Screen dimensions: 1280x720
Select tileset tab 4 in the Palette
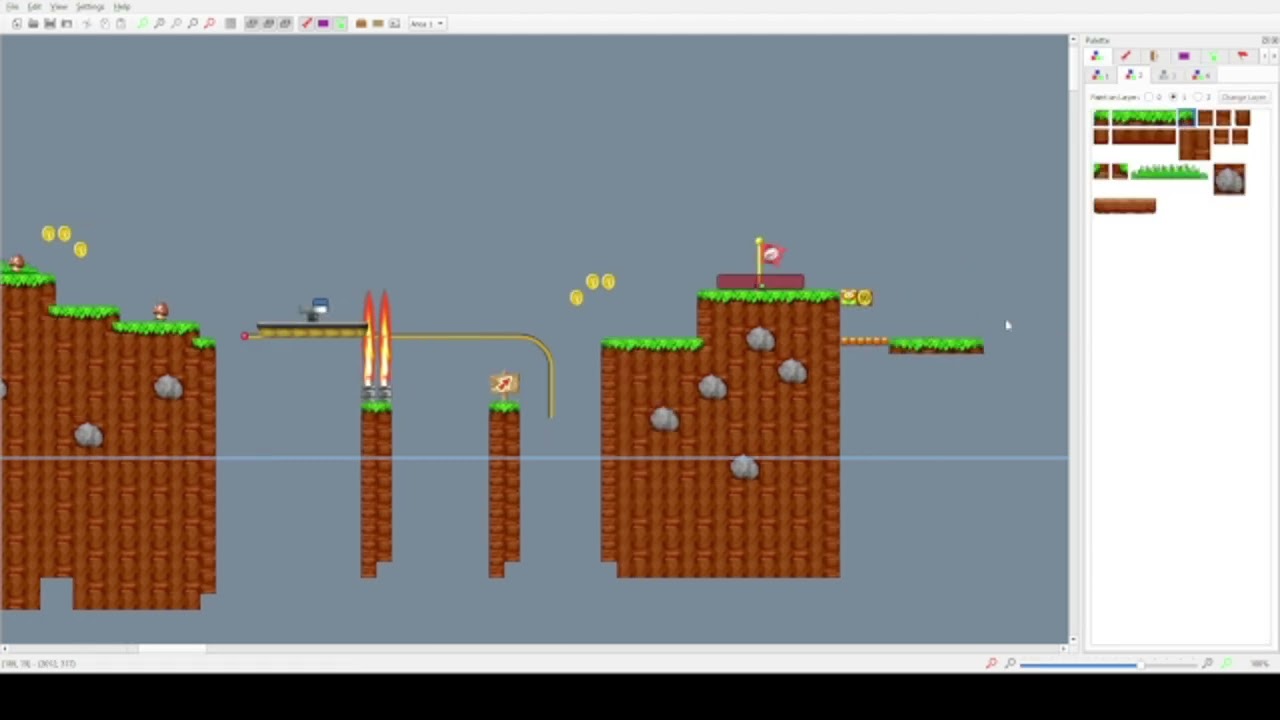(1201, 75)
